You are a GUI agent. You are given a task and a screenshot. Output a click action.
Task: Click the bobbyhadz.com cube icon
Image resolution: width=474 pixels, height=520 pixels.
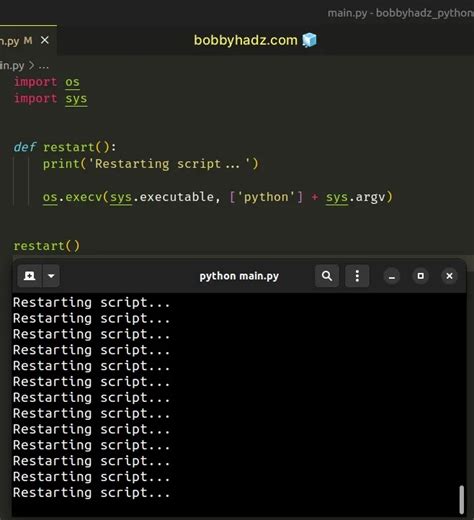click(x=310, y=40)
